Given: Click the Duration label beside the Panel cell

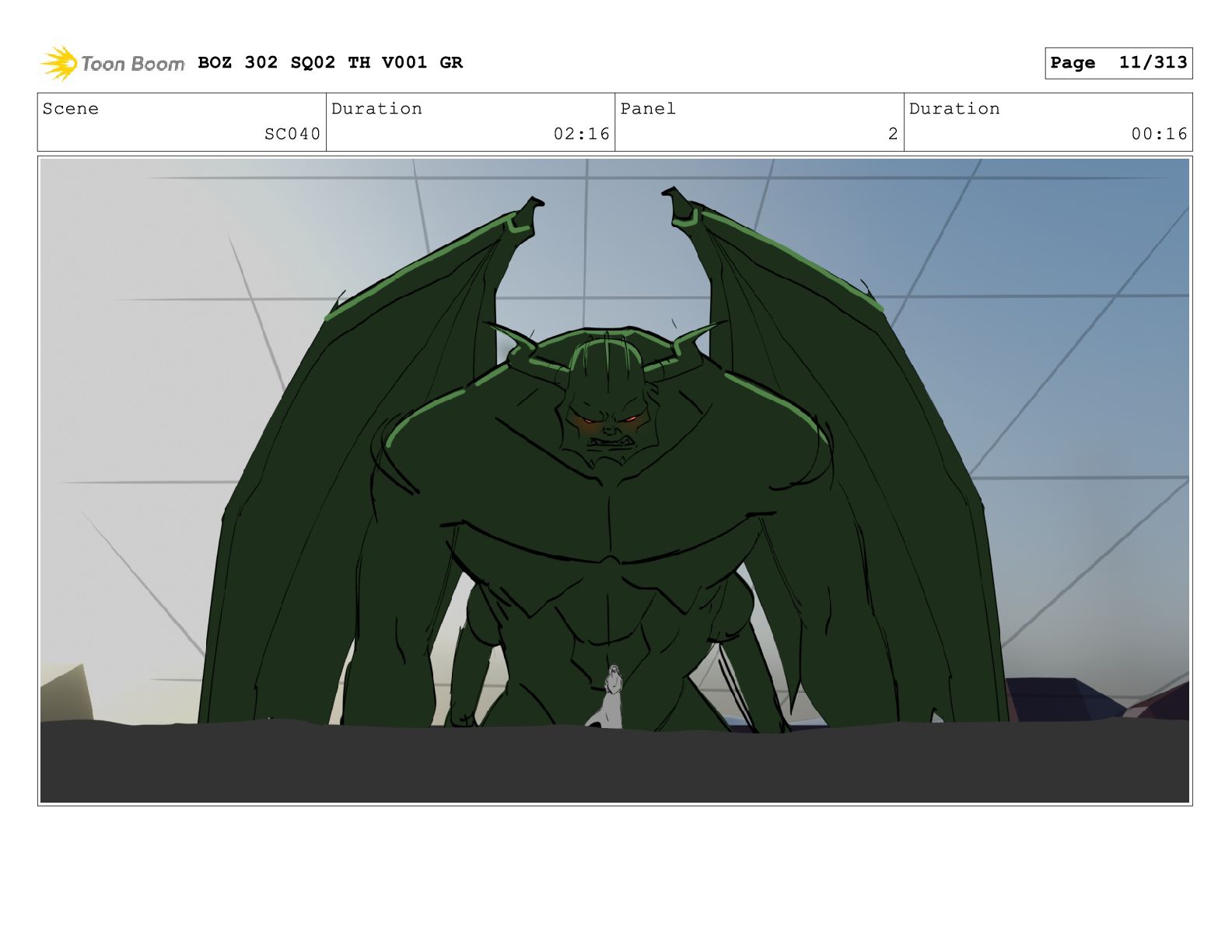Looking at the screenshot, I should tap(954, 109).
